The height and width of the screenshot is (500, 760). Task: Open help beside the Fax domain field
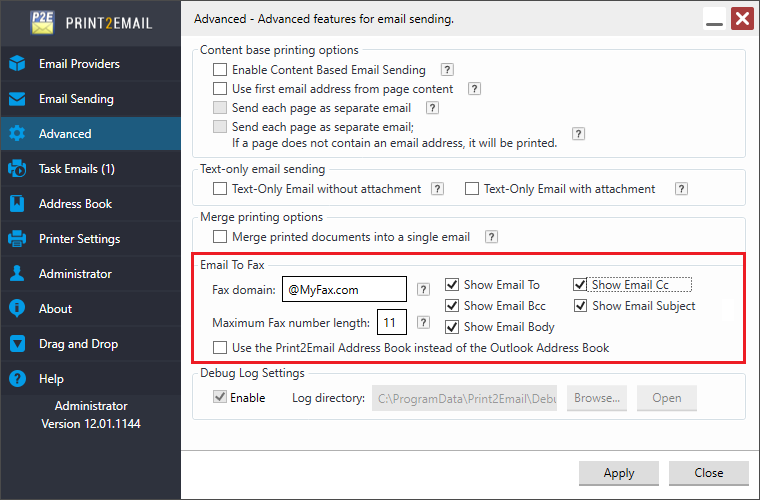(423, 289)
